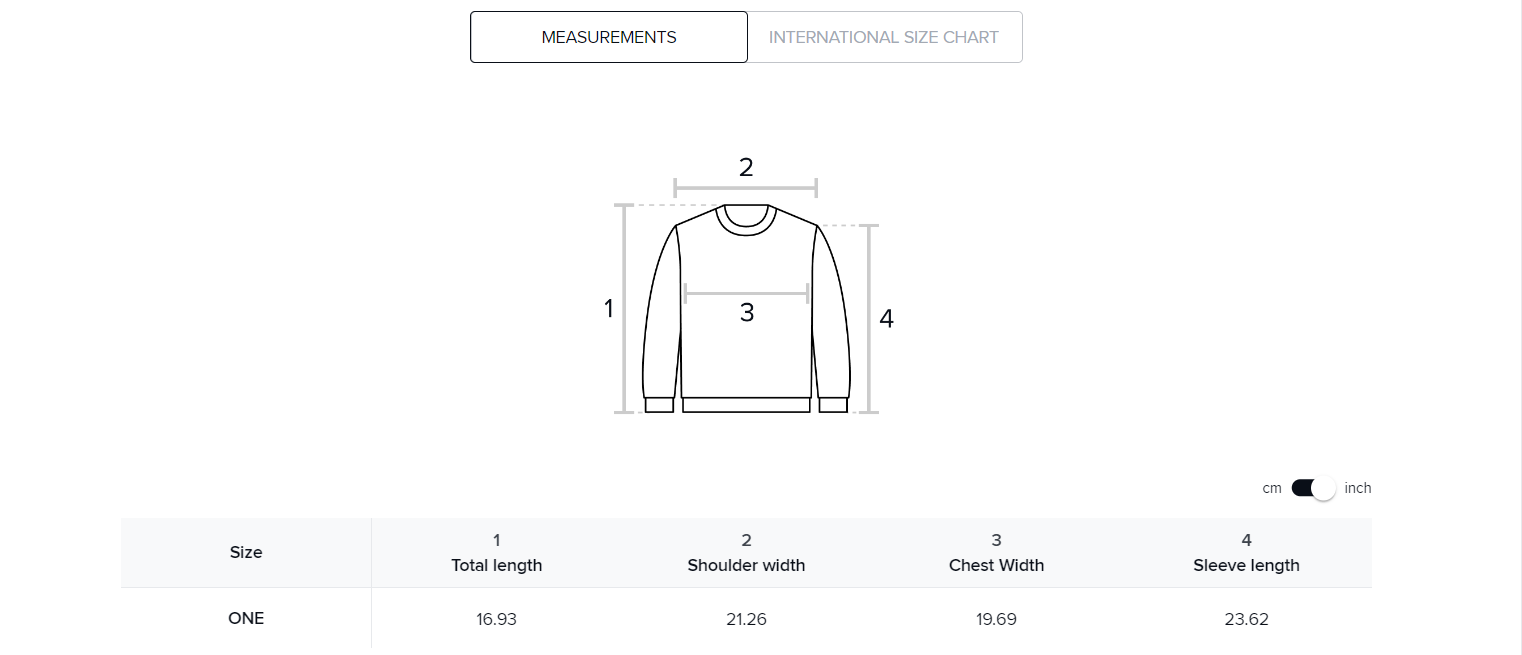Click the 16.93 total length value
Image resolution: width=1522 pixels, height=655 pixels.
tap(497, 619)
